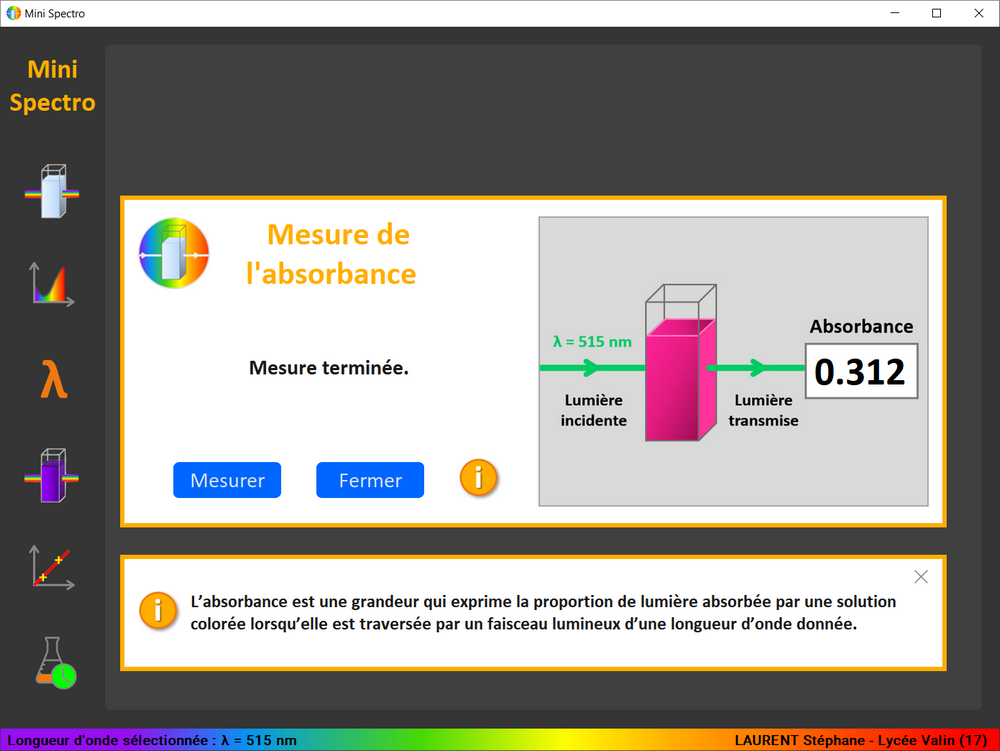Screen dimensions: 1000x751
Task: Click the absorbance value box showing 0.312
Action: coord(860,371)
